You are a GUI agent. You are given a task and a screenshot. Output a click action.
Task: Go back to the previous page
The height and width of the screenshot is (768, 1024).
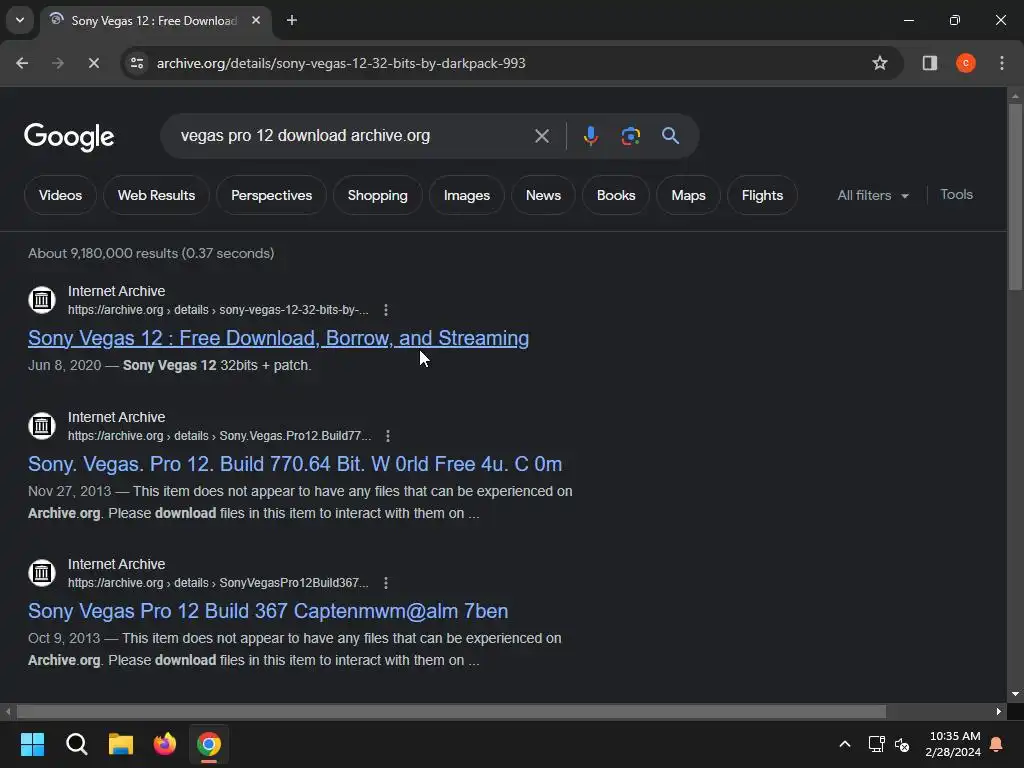coord(22,63)
